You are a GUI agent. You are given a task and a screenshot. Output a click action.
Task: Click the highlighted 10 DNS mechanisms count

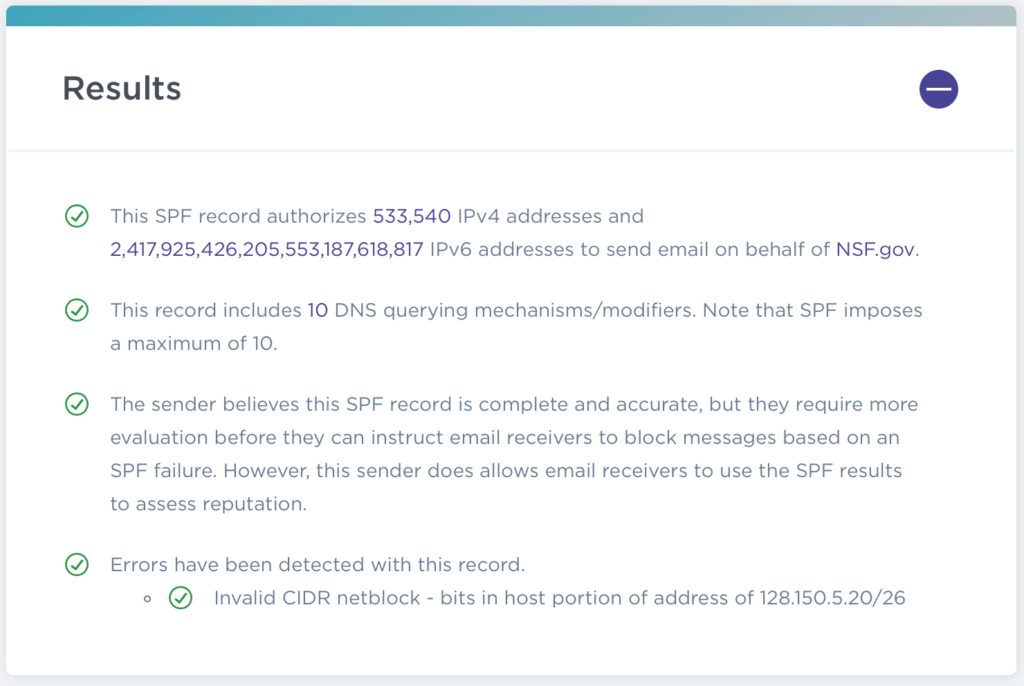(x=317, y=310)
